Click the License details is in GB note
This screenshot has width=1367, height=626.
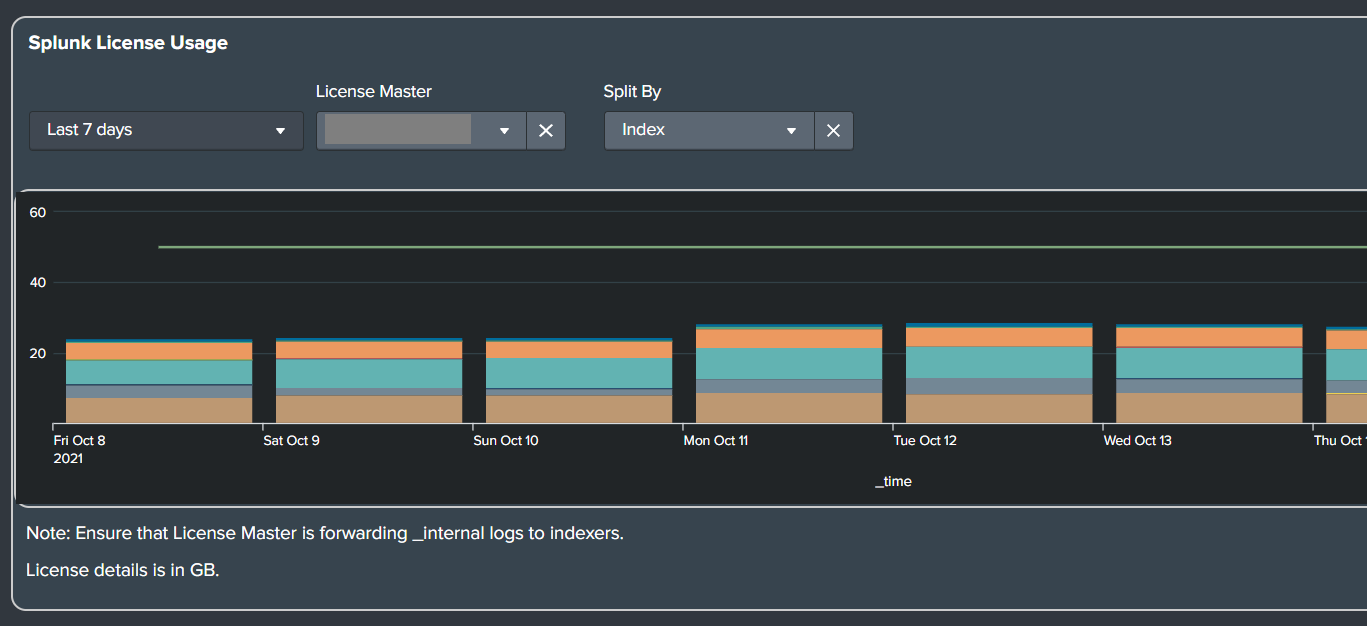tap(122, 570)
